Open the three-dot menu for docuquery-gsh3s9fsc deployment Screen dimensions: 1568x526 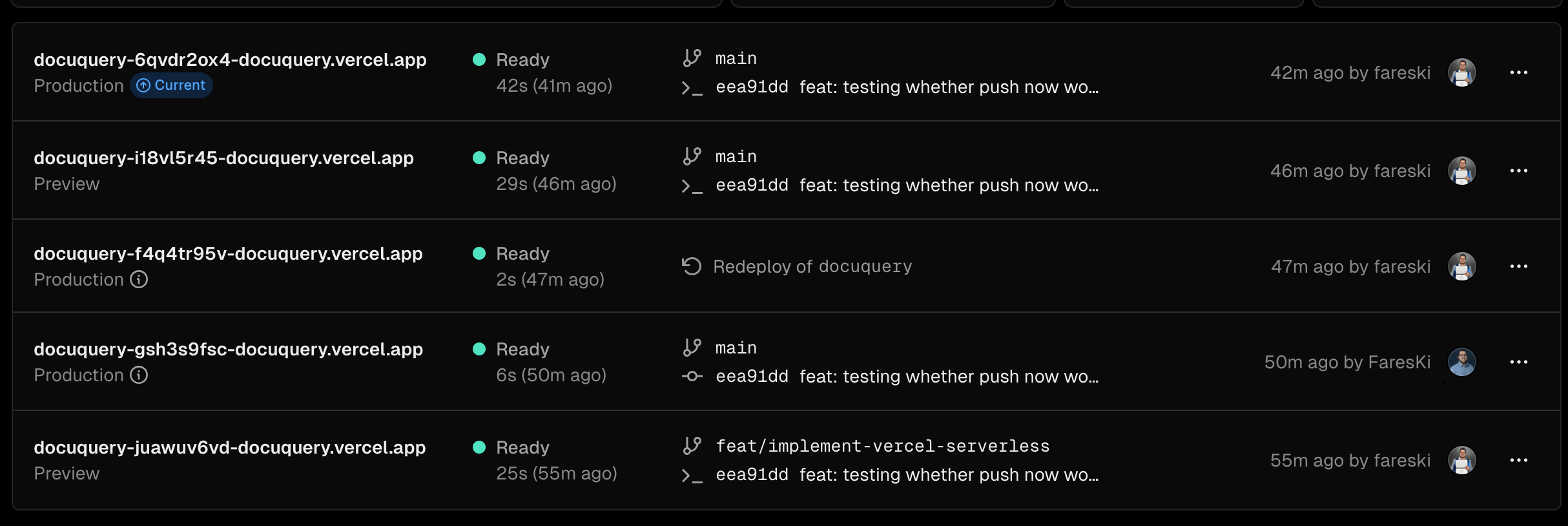coord(1518,362)
